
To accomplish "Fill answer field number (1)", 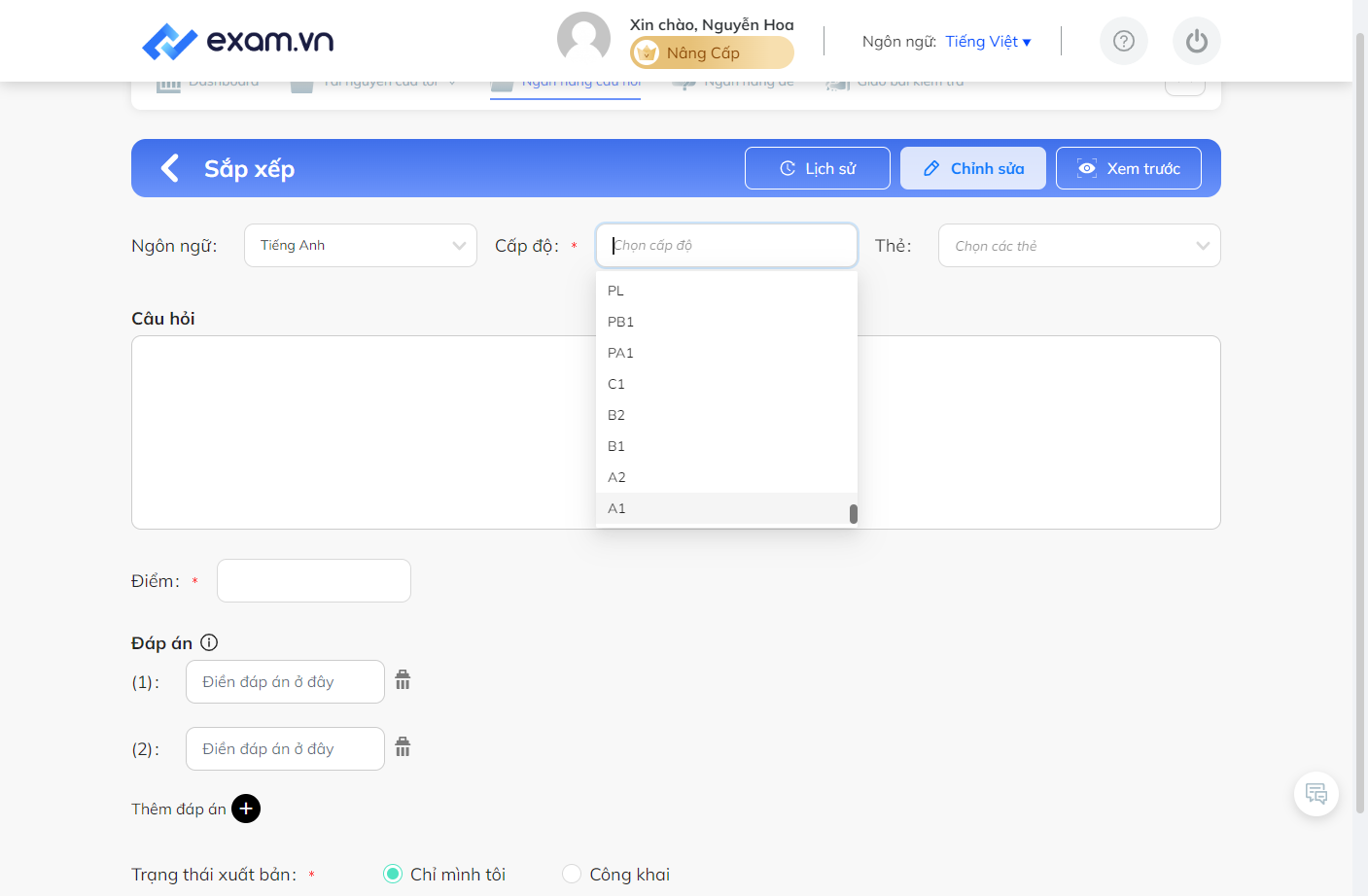I will [x=285, y=682].
